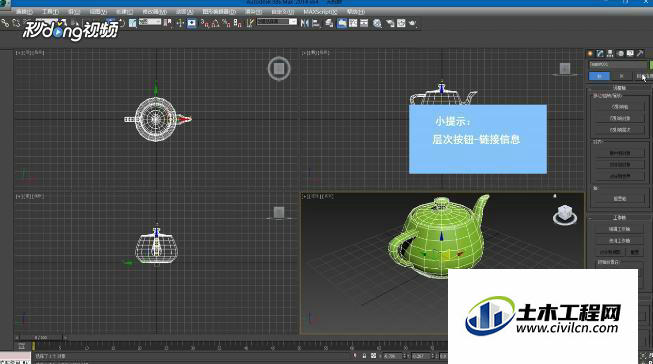
Task: Open perspective viewport [+] label menu
Action: (x=304, y=196)
